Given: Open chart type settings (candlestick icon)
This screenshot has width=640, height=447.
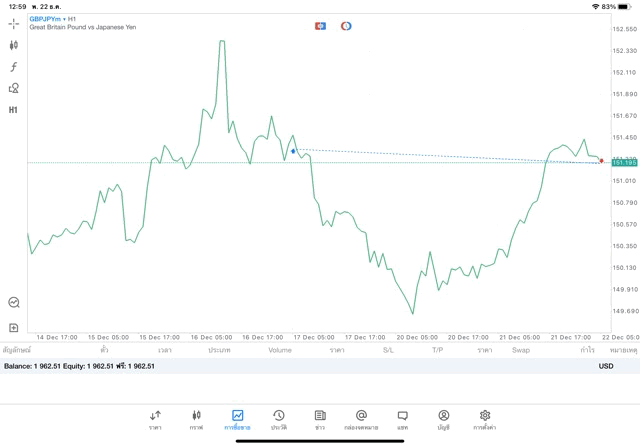Looking at the screenshot, I should [13, 45].
